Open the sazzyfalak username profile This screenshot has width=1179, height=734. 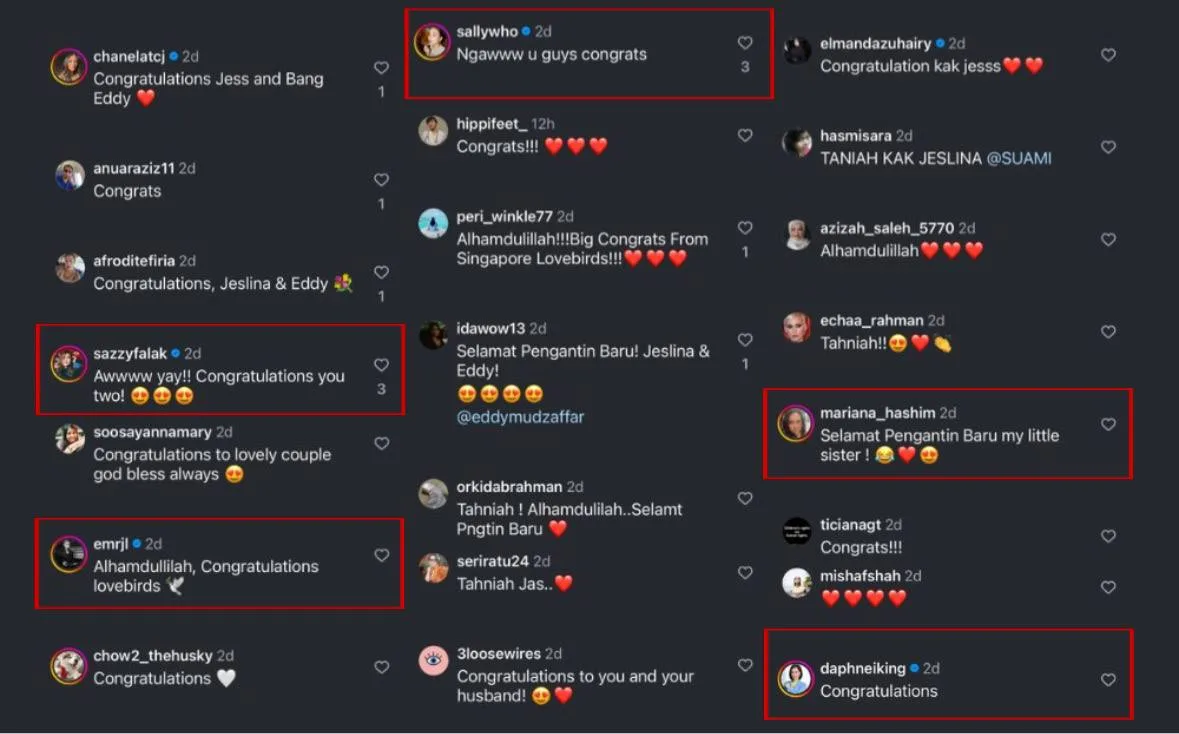(x=130, y=353)
